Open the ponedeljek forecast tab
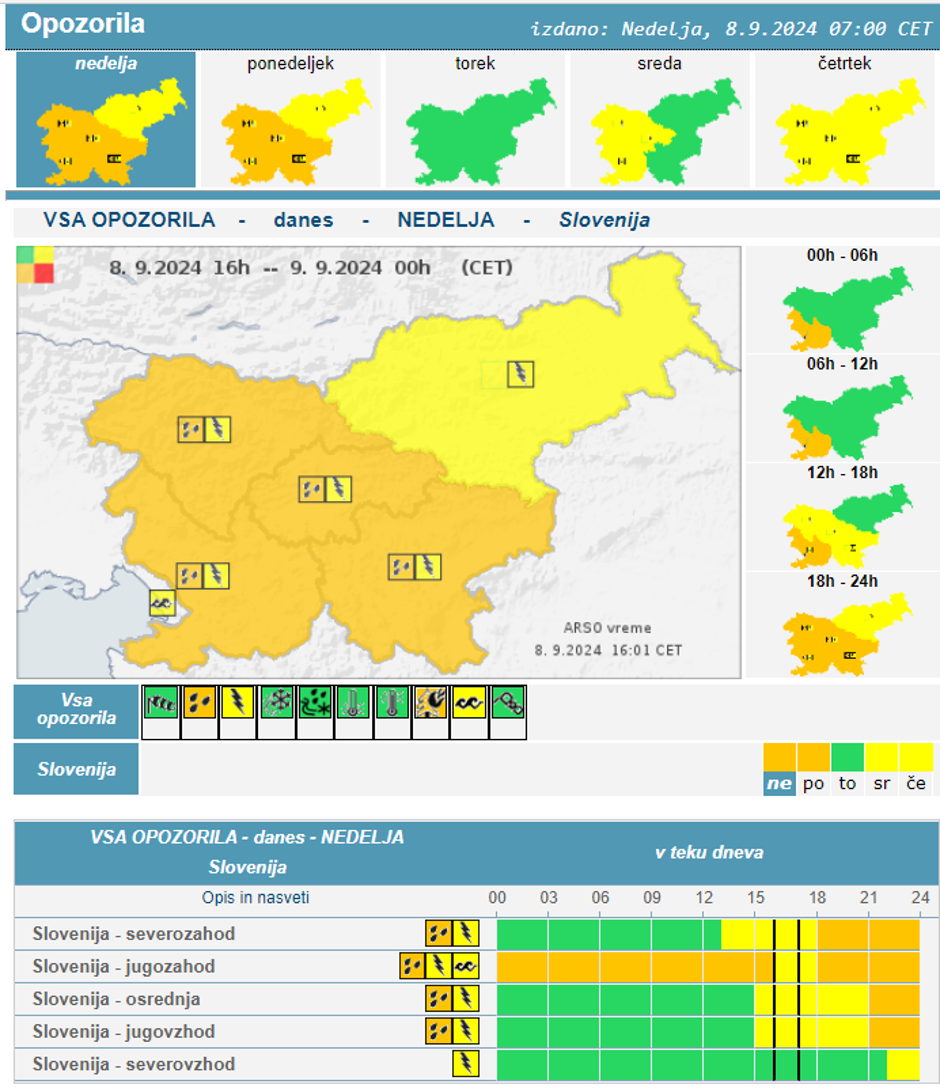 pos(290,120)
